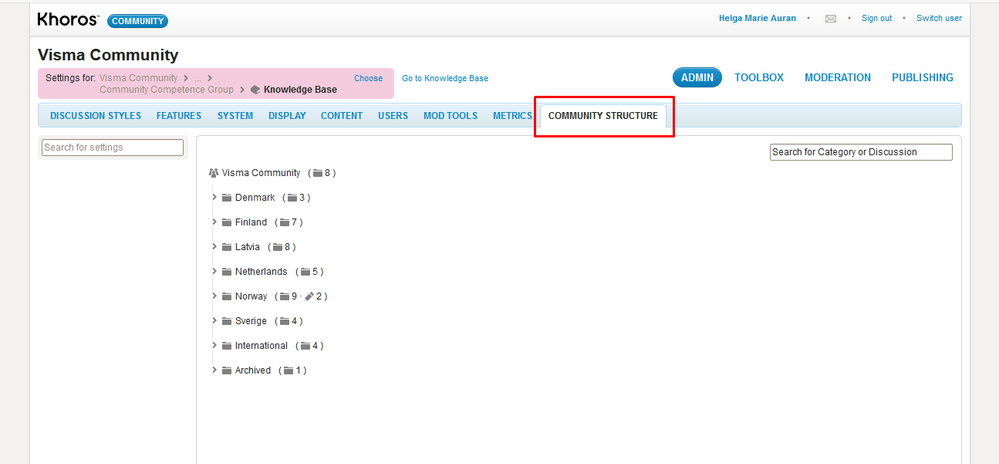Image resolution: width=999 pixels, height=464 pixels.
Task: Select the Norway tree label
Action: click(251, 296)
